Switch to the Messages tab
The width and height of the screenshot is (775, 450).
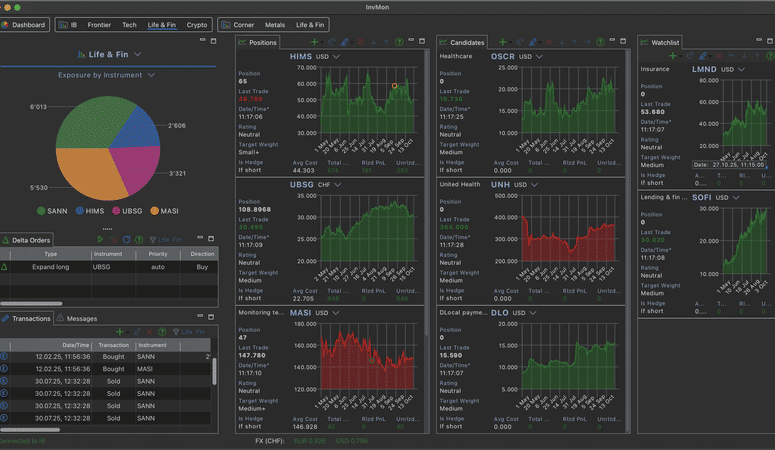pyautogui.click(x=78, y=318)
